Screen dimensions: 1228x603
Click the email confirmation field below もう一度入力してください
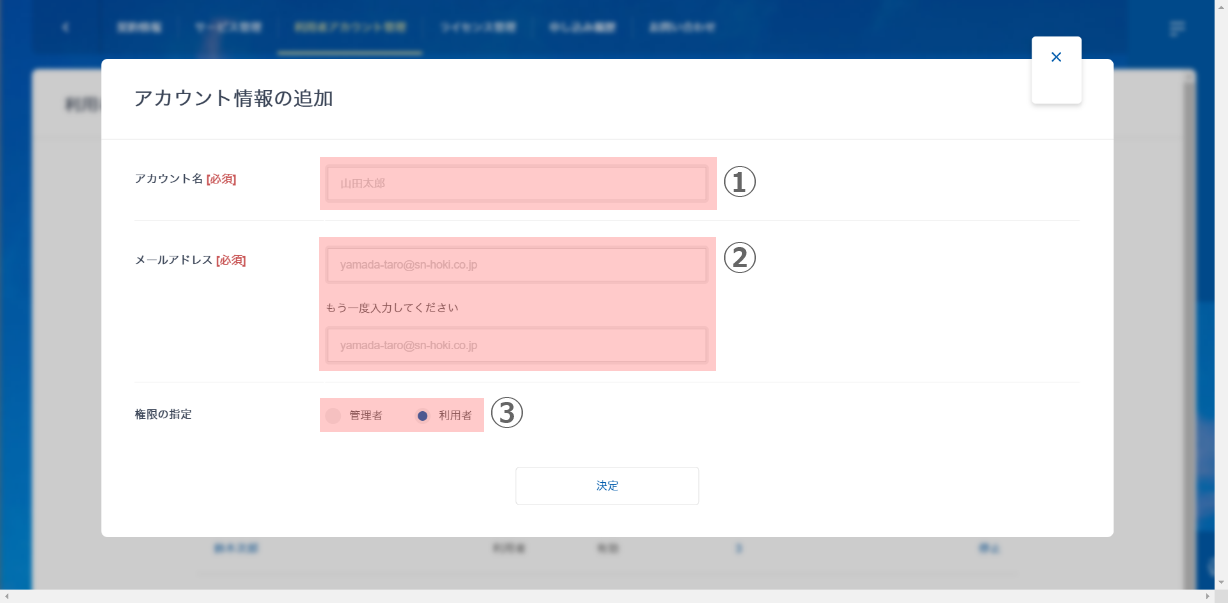[517, 345]
